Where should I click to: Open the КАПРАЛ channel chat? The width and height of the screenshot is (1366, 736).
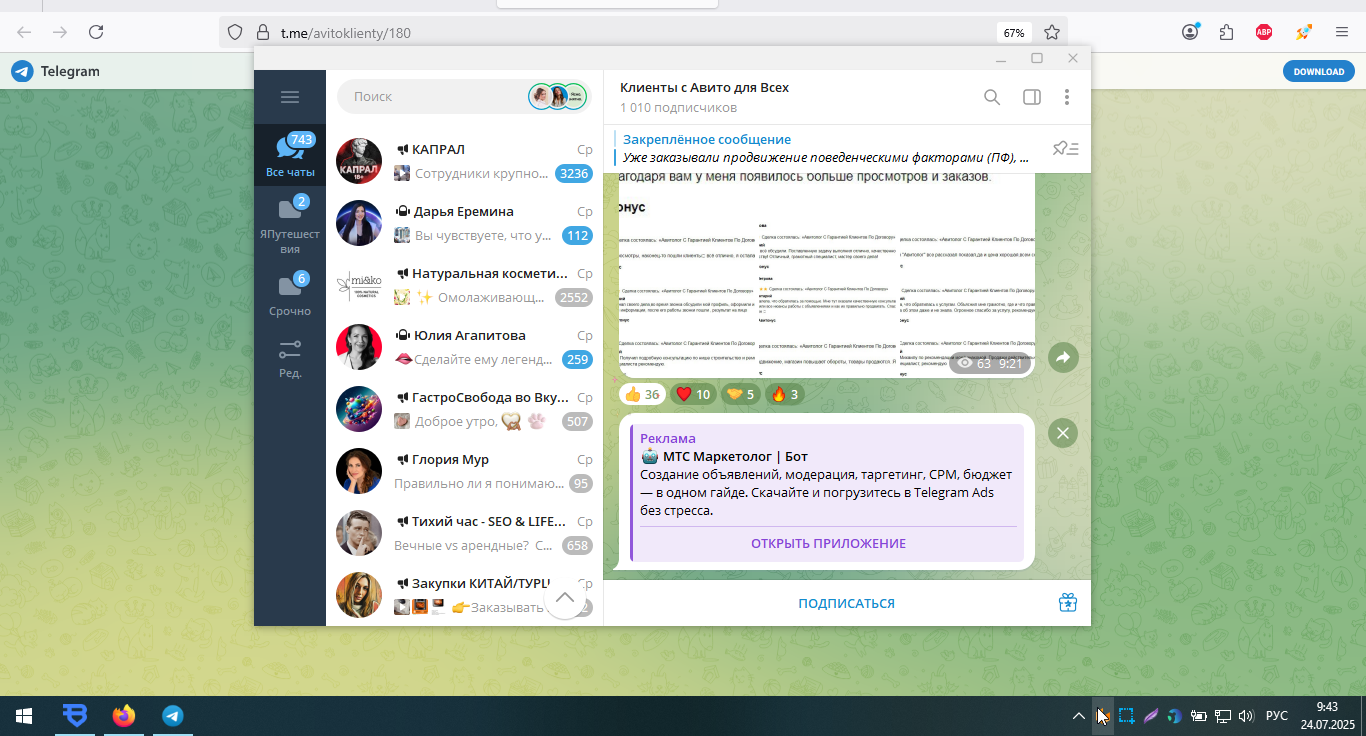465,161
